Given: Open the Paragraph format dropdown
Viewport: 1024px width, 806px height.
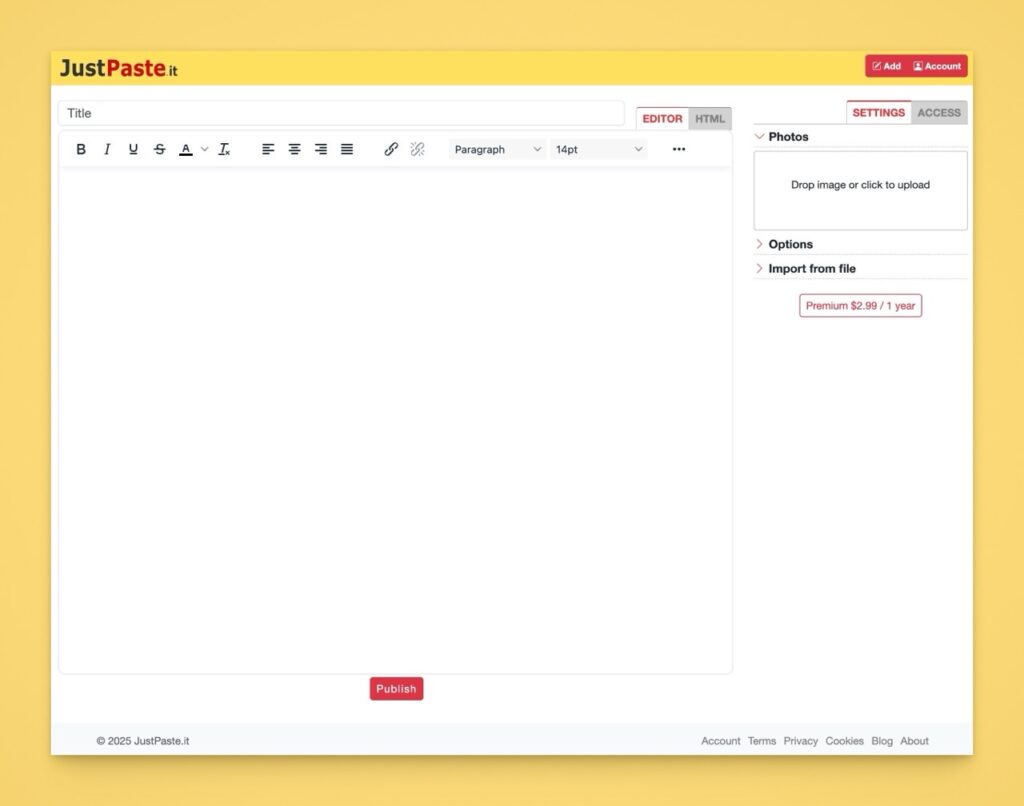Looking at the screenshot, I should pyautogui.click(x=497, y=149).
